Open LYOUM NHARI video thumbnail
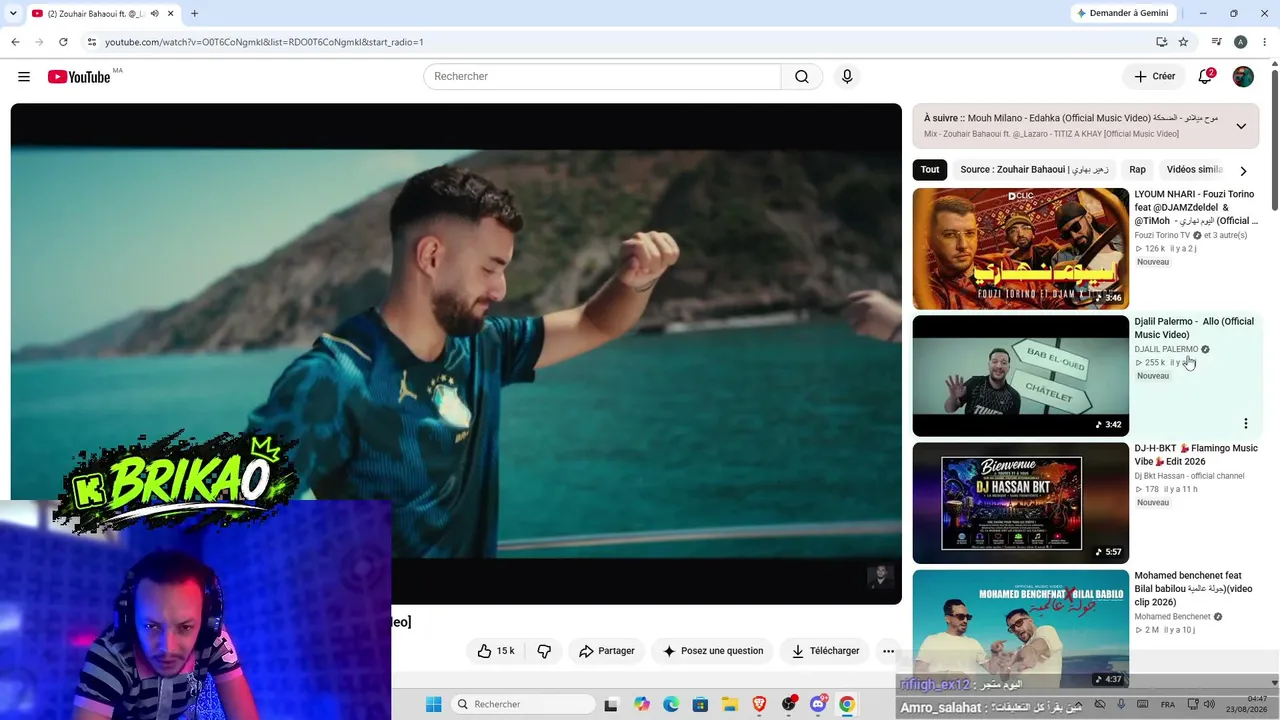1280x720 pixels. pos(1021,249)
